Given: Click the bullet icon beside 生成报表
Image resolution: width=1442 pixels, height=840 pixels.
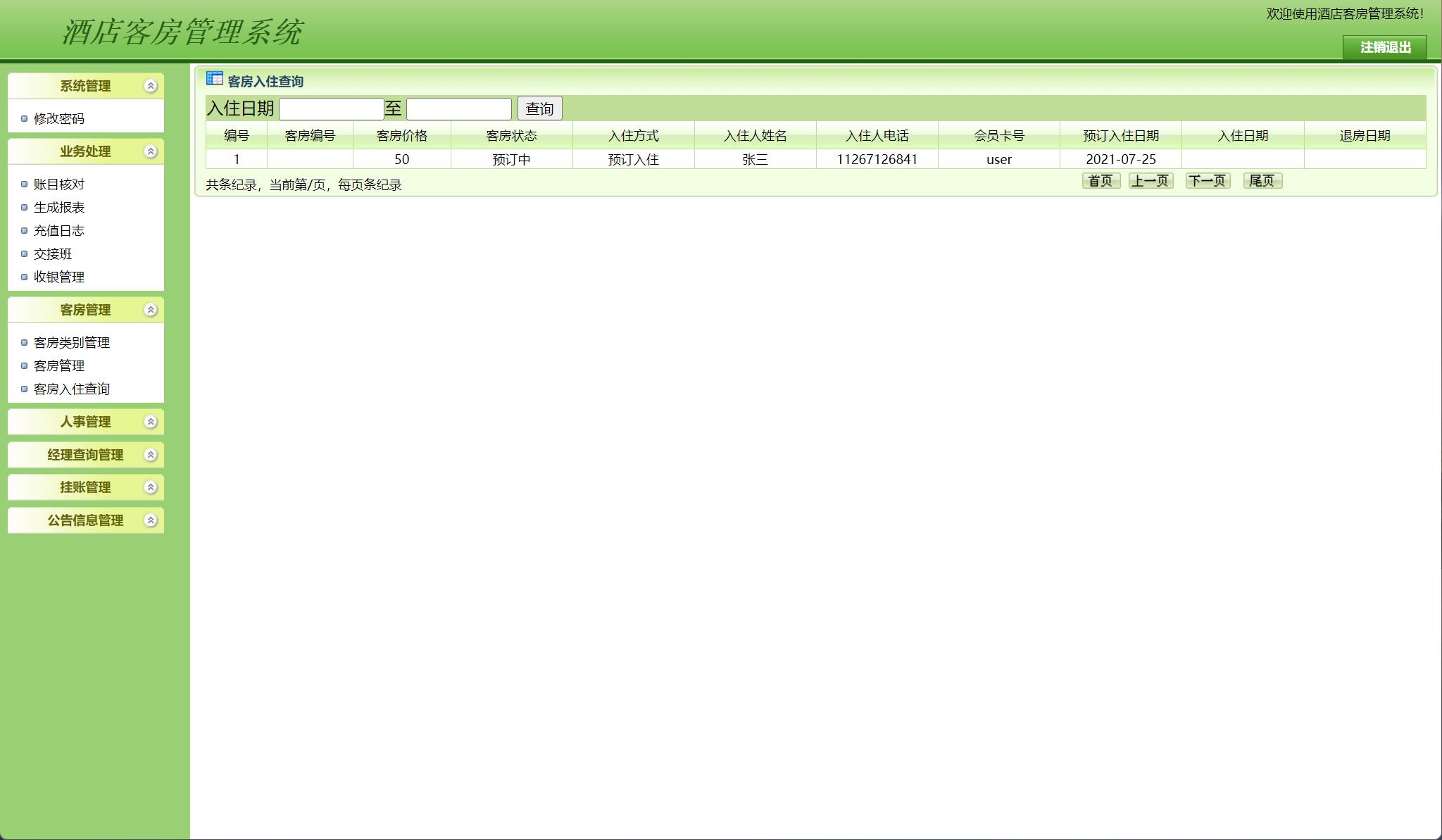Looking at the screenshot, I should click(23, 207).
